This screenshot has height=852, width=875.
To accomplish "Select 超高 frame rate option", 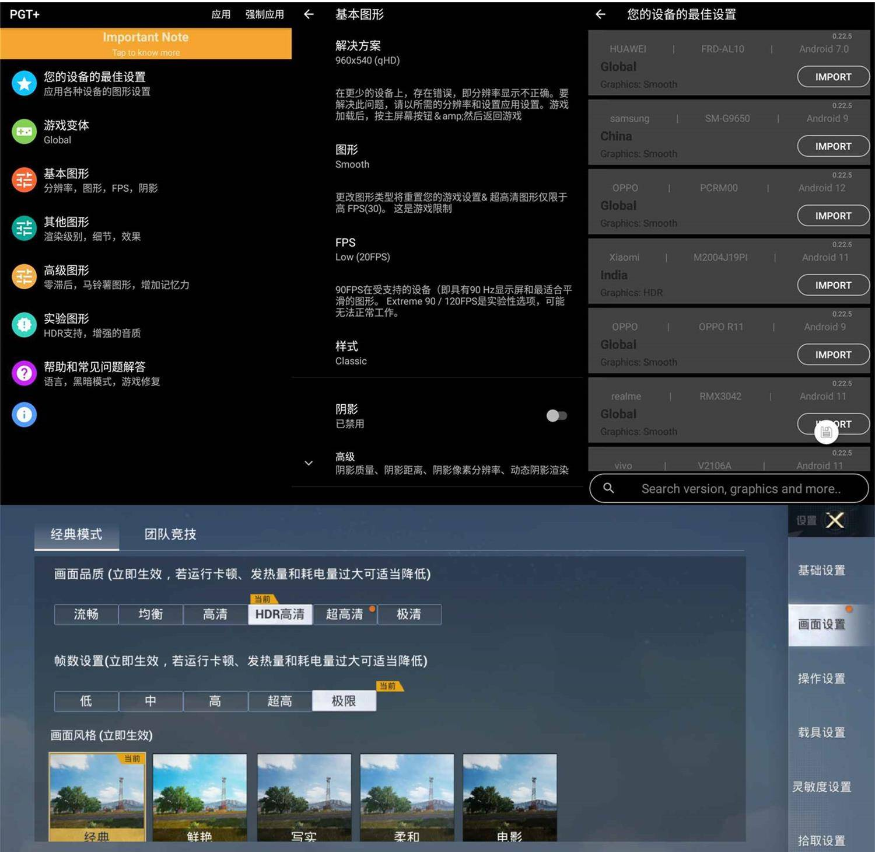I will [280, 701].
